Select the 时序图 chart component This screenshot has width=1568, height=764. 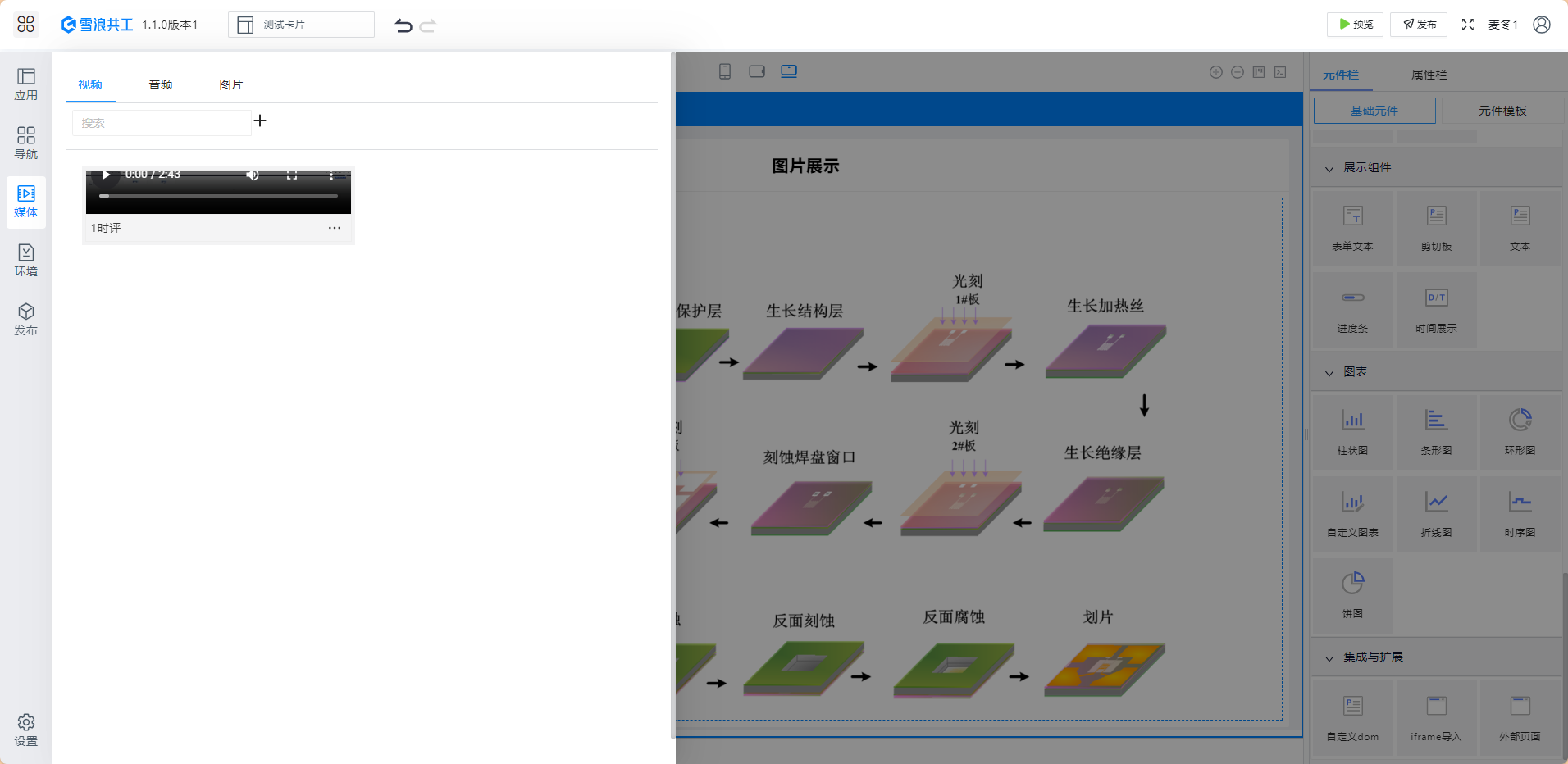coord(1520,515)
